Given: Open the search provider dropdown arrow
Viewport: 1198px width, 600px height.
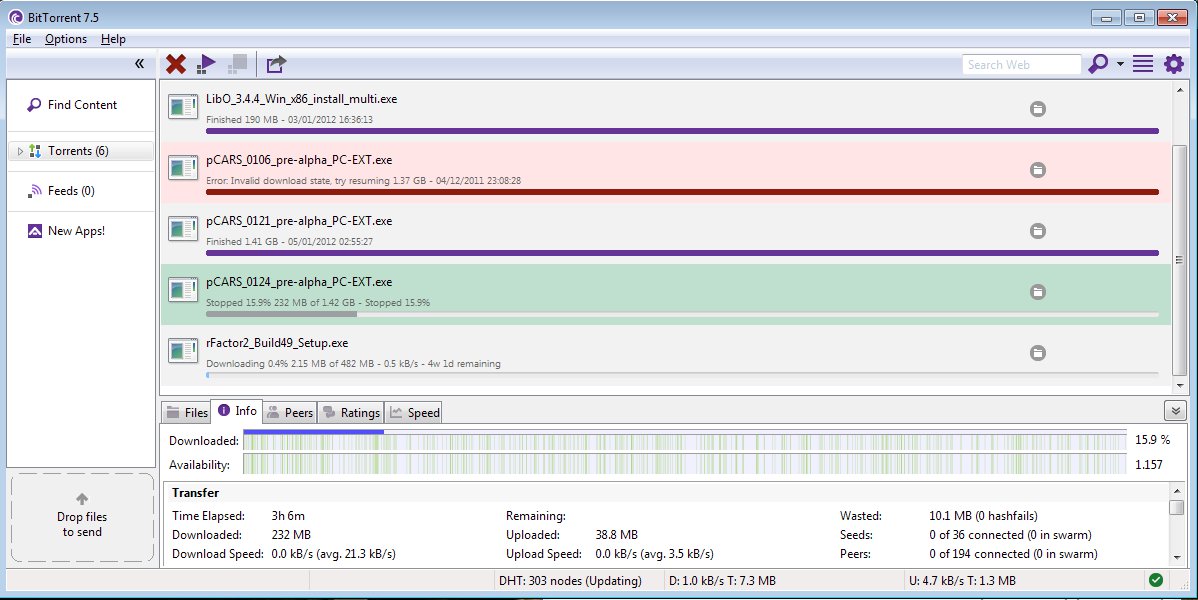Looking at the screenshot, I should (1120, 64).
